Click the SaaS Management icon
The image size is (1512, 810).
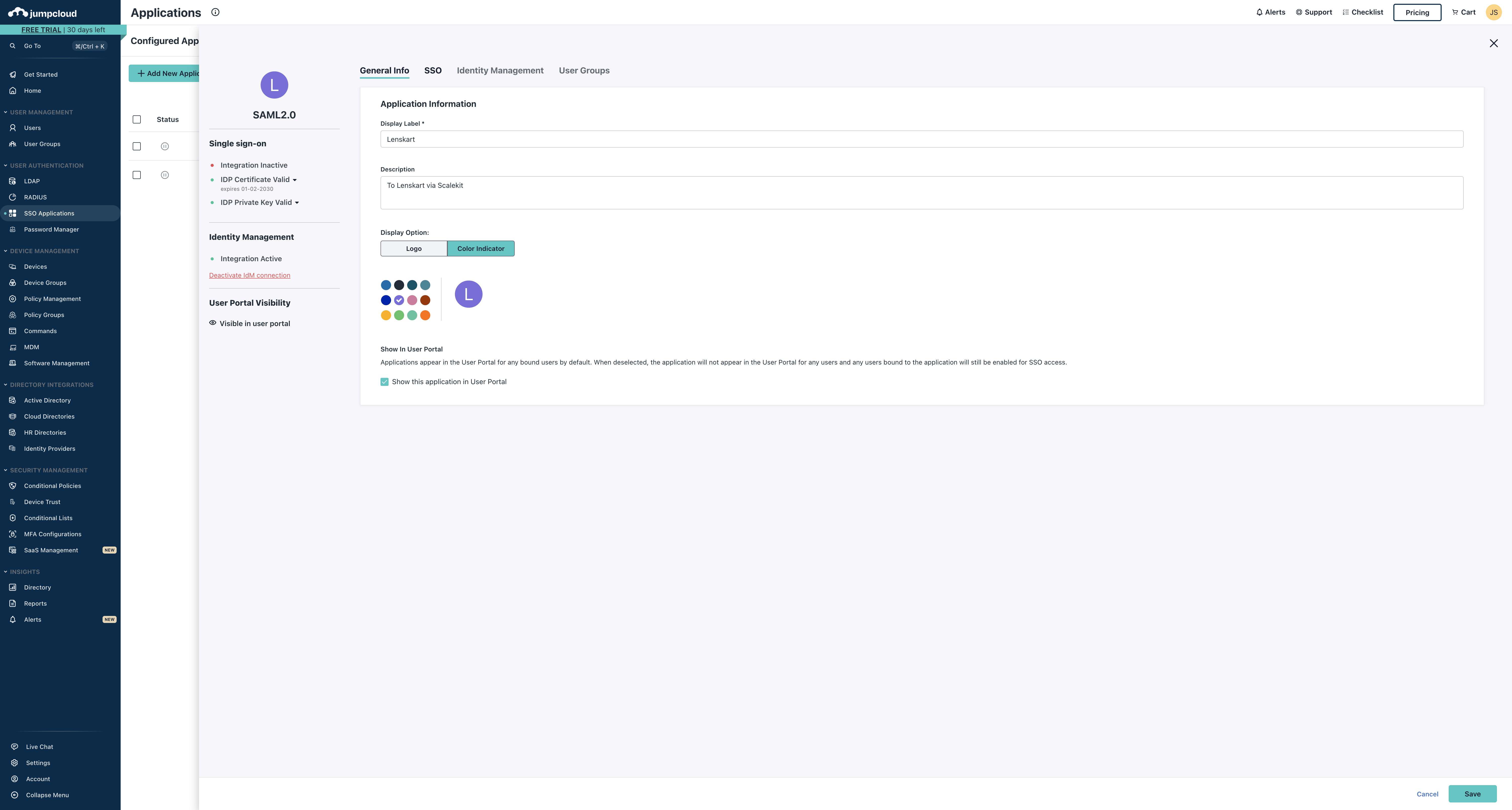click(x=12, y=551)
